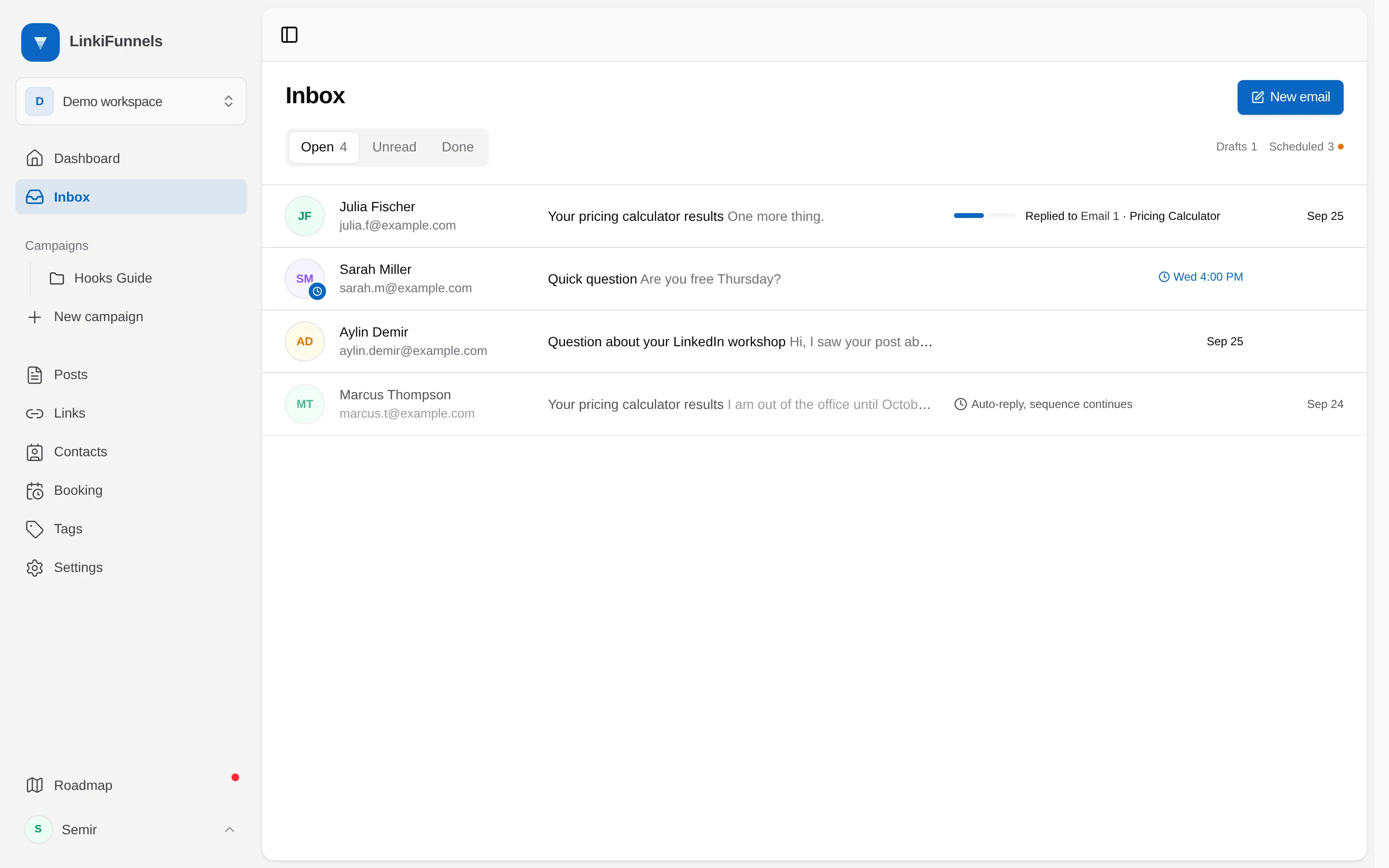Switch to the Done tab

point(457,148)
